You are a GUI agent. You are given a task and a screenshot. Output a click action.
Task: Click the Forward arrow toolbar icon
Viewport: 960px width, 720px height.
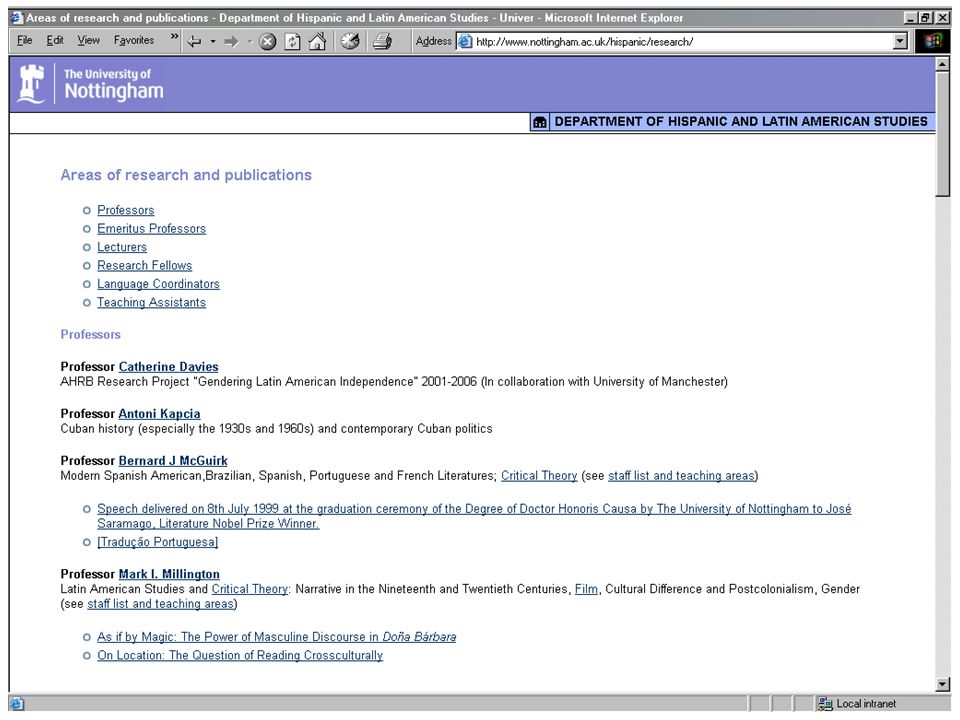(231, 42)
